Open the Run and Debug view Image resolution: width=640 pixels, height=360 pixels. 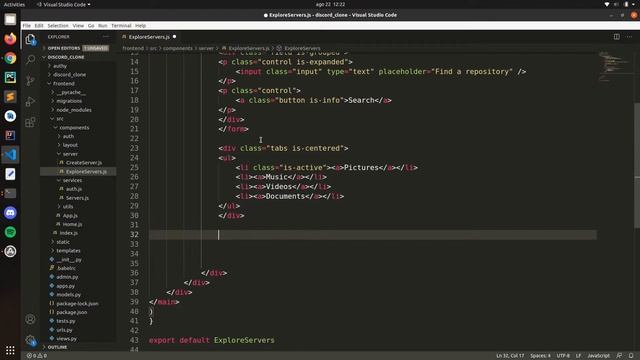pos(30,101)
